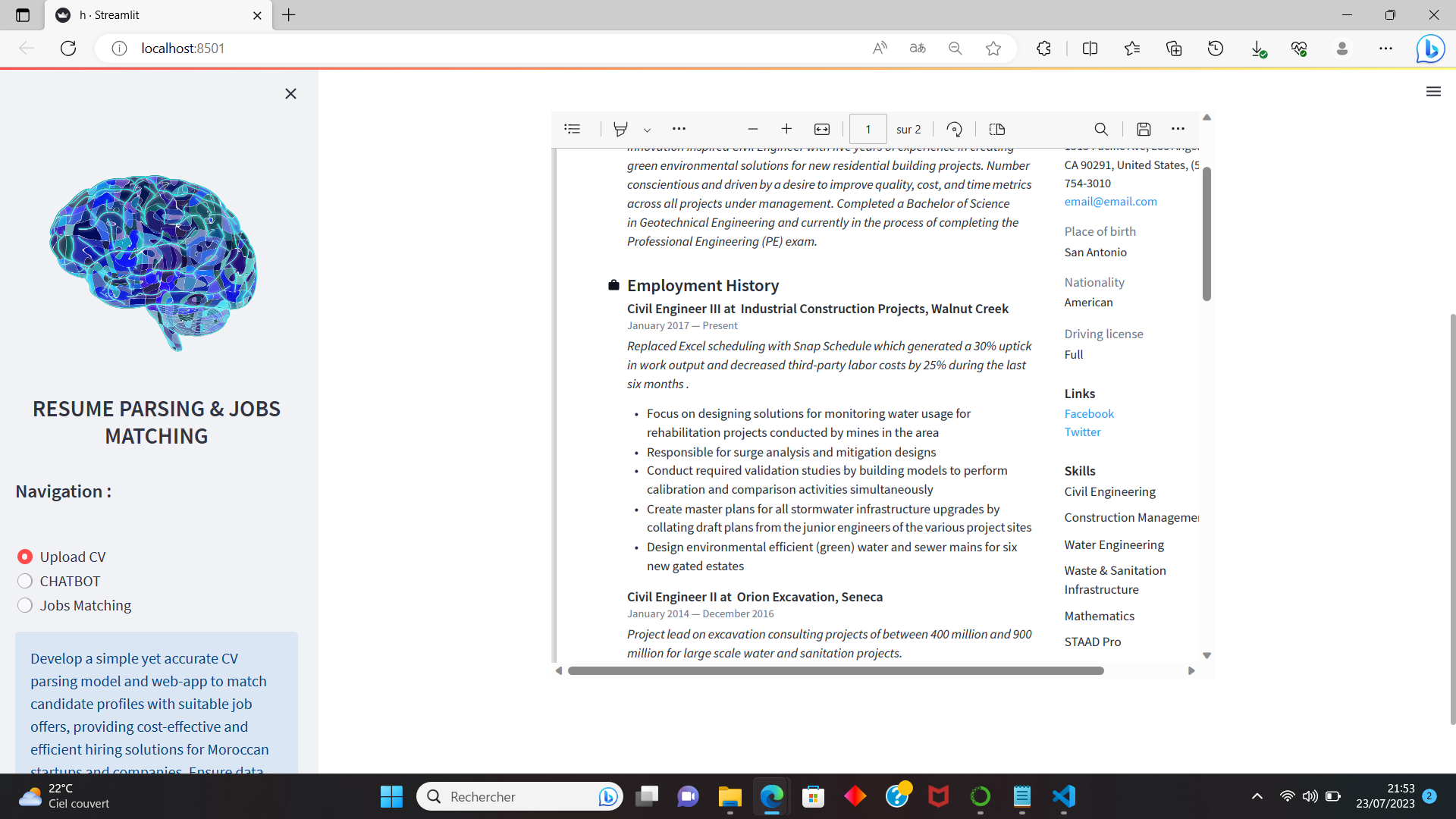The width and height of the screenshot is (1456, 819).
Task: Switch to two-page layout view
Action: (997, 129)
